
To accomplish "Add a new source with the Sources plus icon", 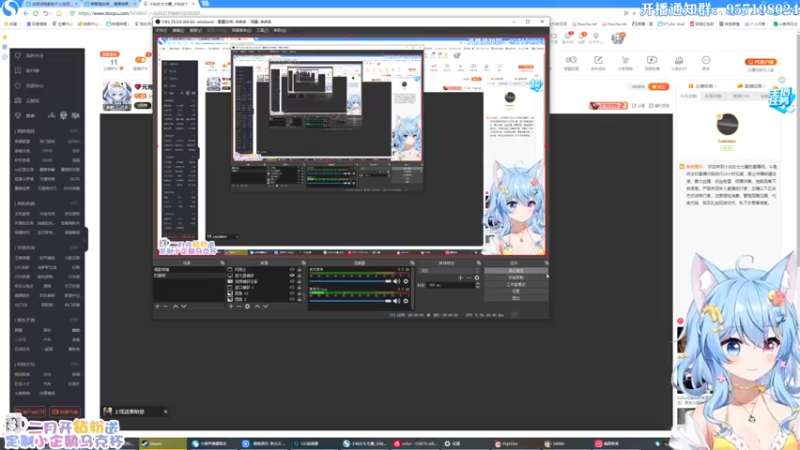I will click(x=231, y=306).
